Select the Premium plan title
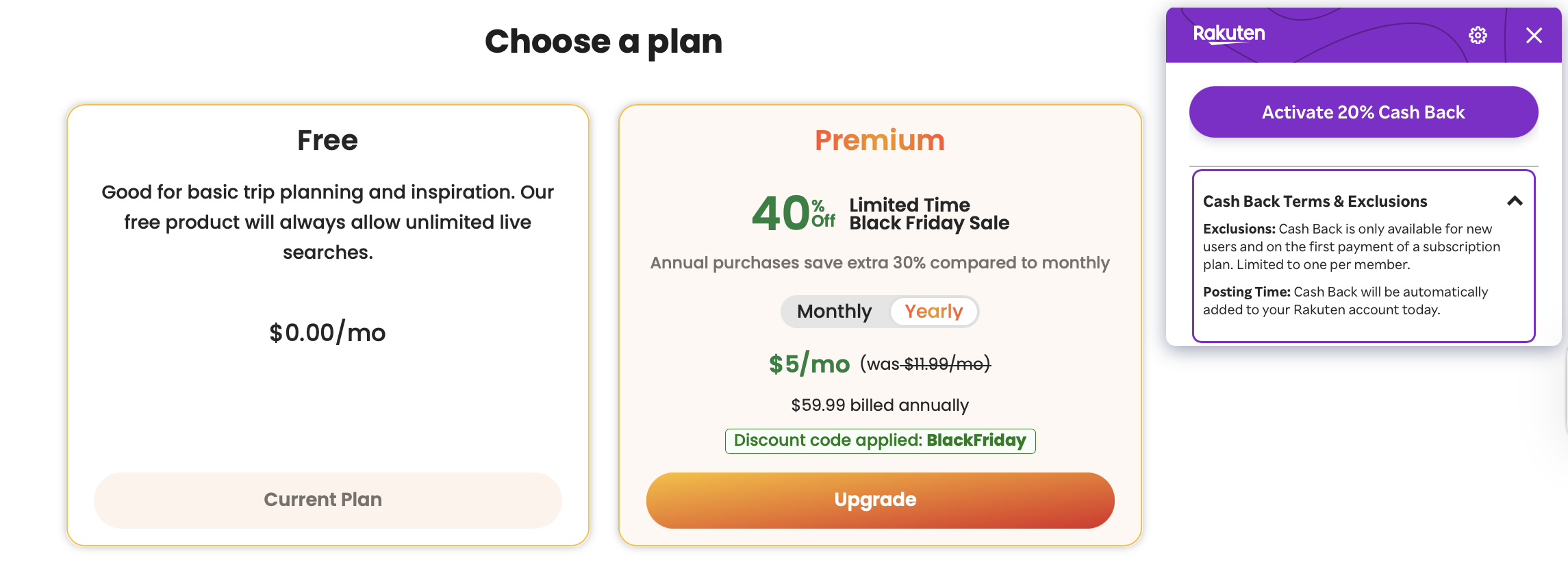Screen dimensions: 1568x567 point(879,140)
